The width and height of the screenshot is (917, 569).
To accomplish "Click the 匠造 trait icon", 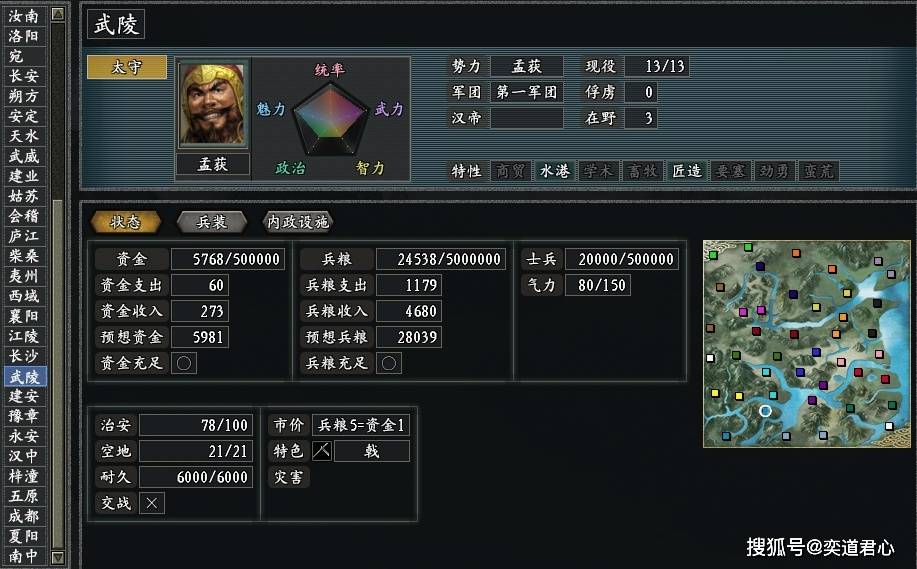I will (x=687, y=171).
